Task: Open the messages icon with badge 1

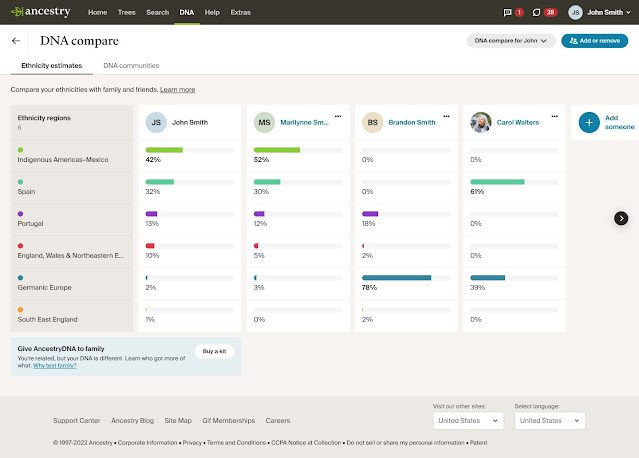Action: tap(507, 13)
